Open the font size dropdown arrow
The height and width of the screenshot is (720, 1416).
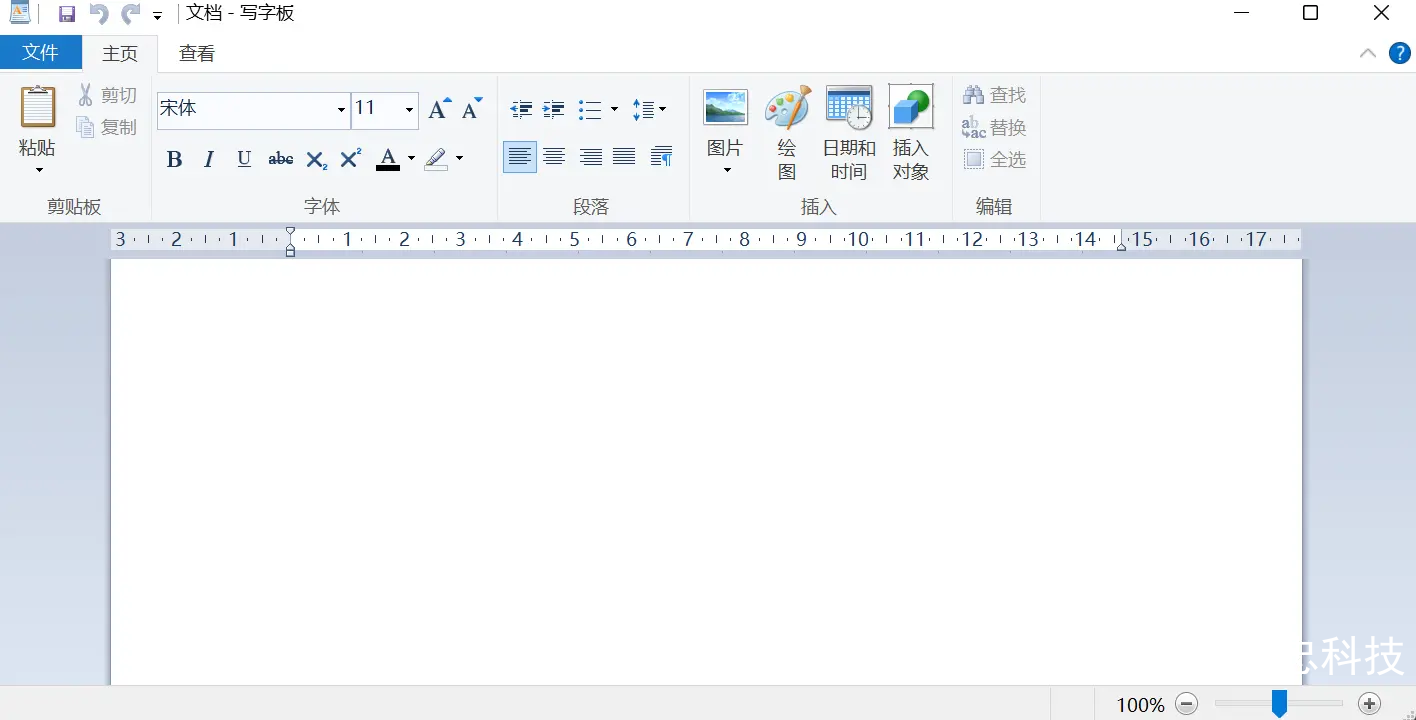tap(409, 110)
